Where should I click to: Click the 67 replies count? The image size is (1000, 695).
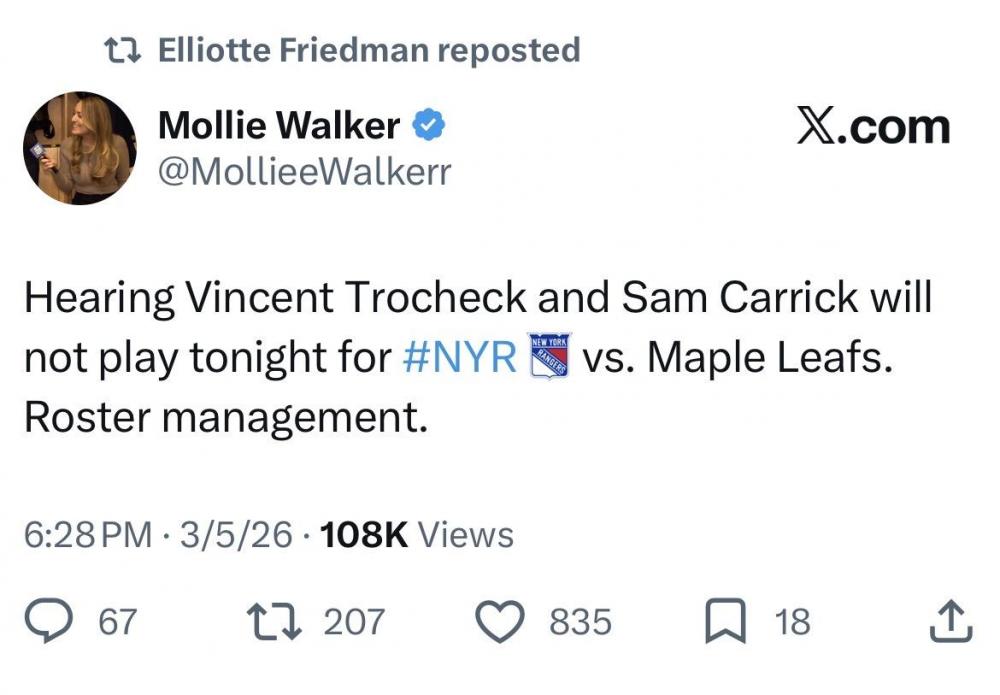coord(116,622)
